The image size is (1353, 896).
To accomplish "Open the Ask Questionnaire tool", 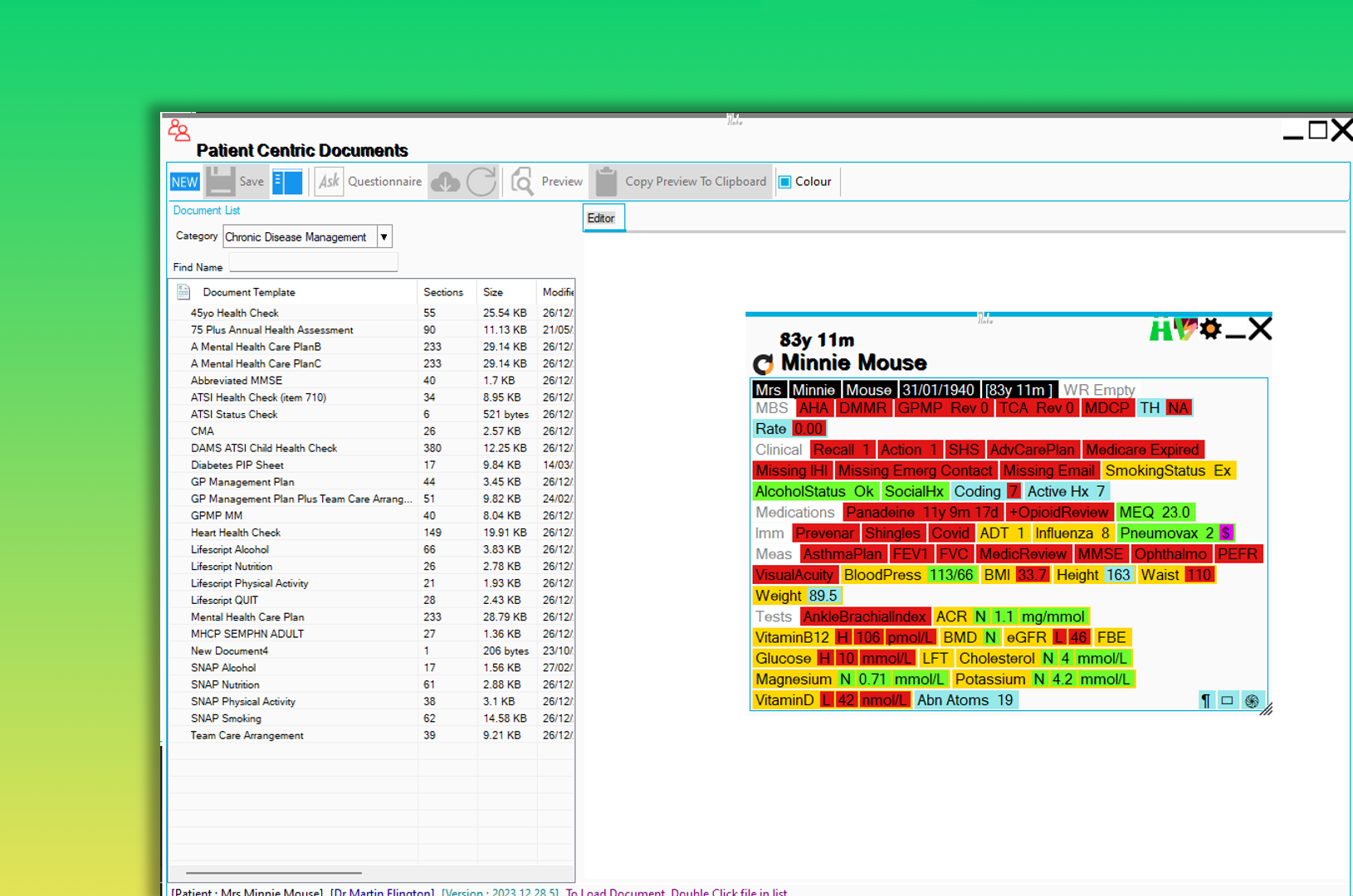I will pyautogui.click(x=329, y=182).
